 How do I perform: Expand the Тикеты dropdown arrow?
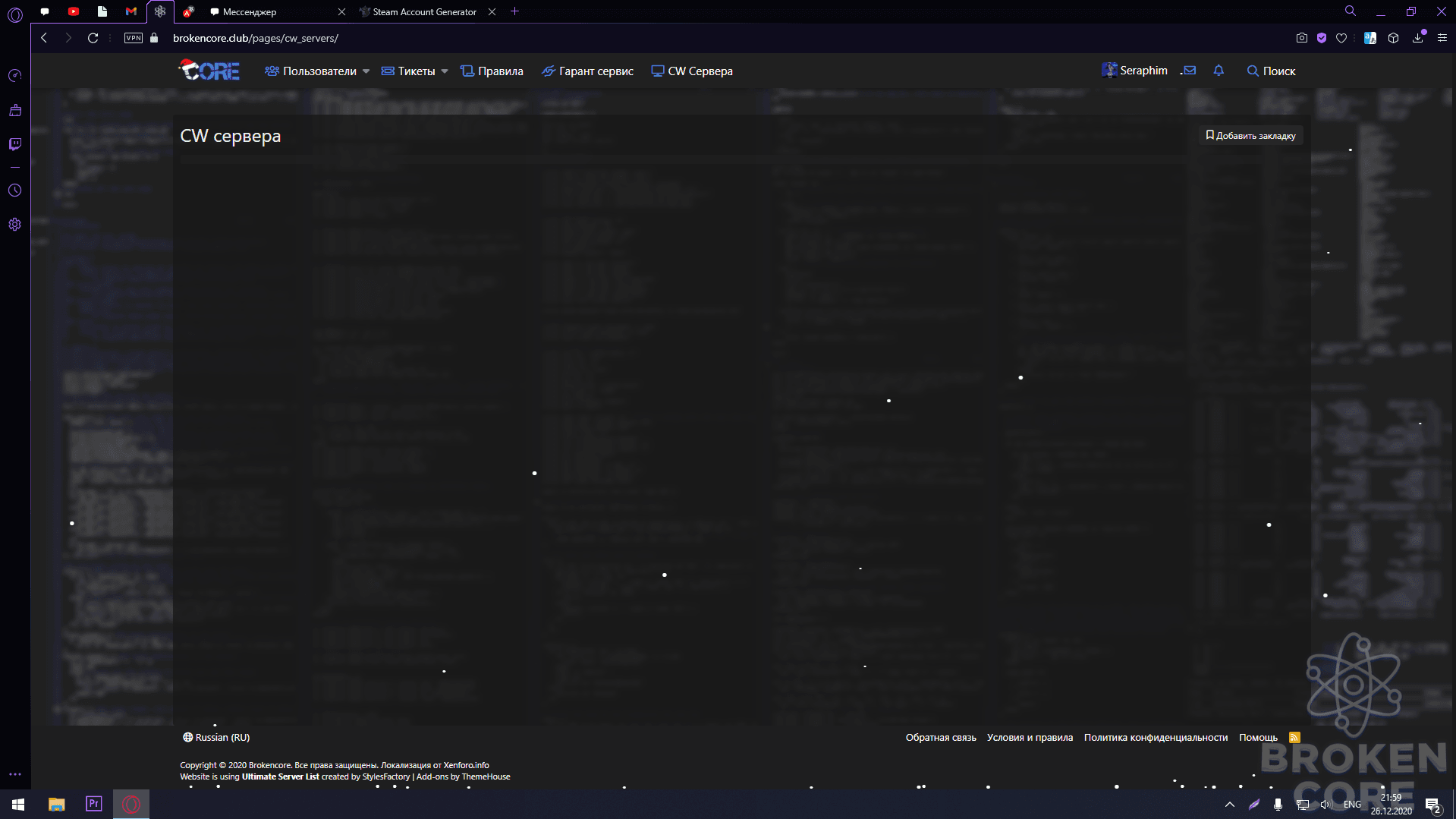coord(445,71)
